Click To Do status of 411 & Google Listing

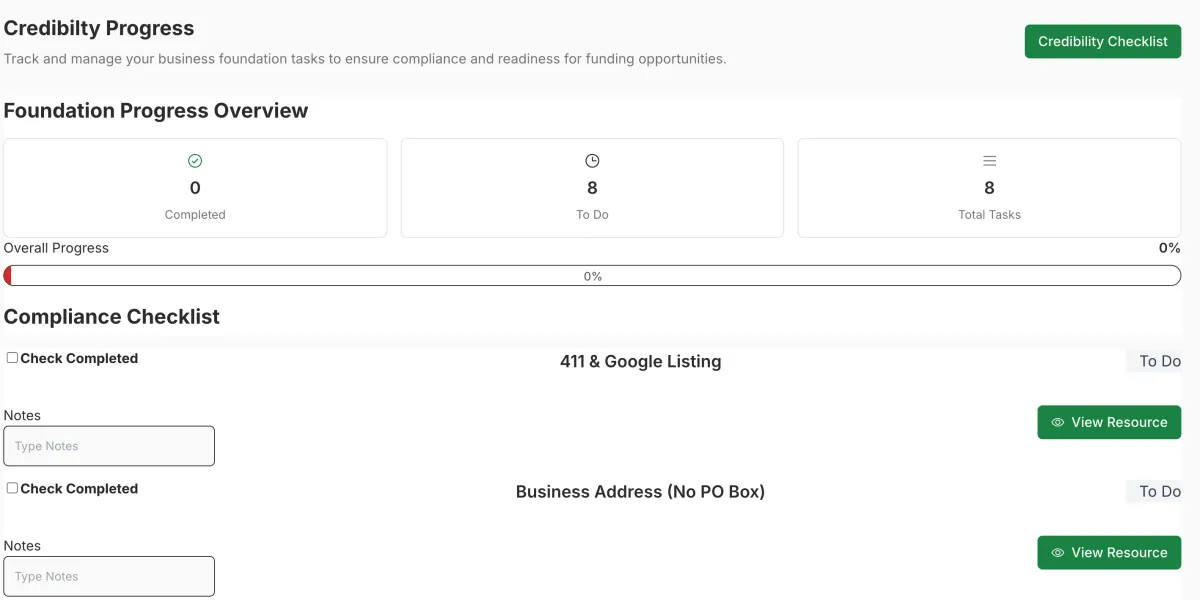point(1159,361)
